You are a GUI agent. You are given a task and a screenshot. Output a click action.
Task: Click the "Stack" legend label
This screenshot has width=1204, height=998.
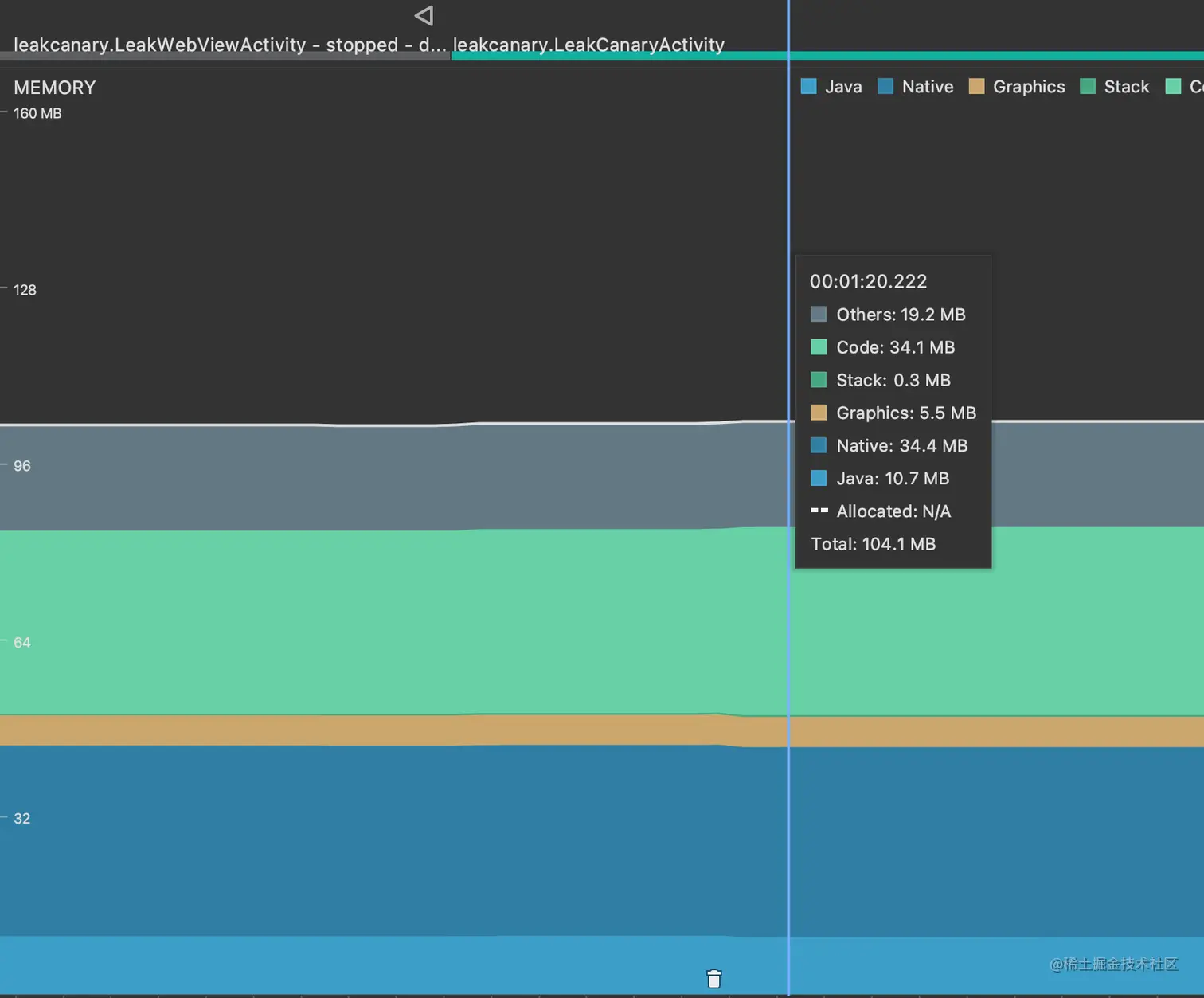coord(1127,87)
